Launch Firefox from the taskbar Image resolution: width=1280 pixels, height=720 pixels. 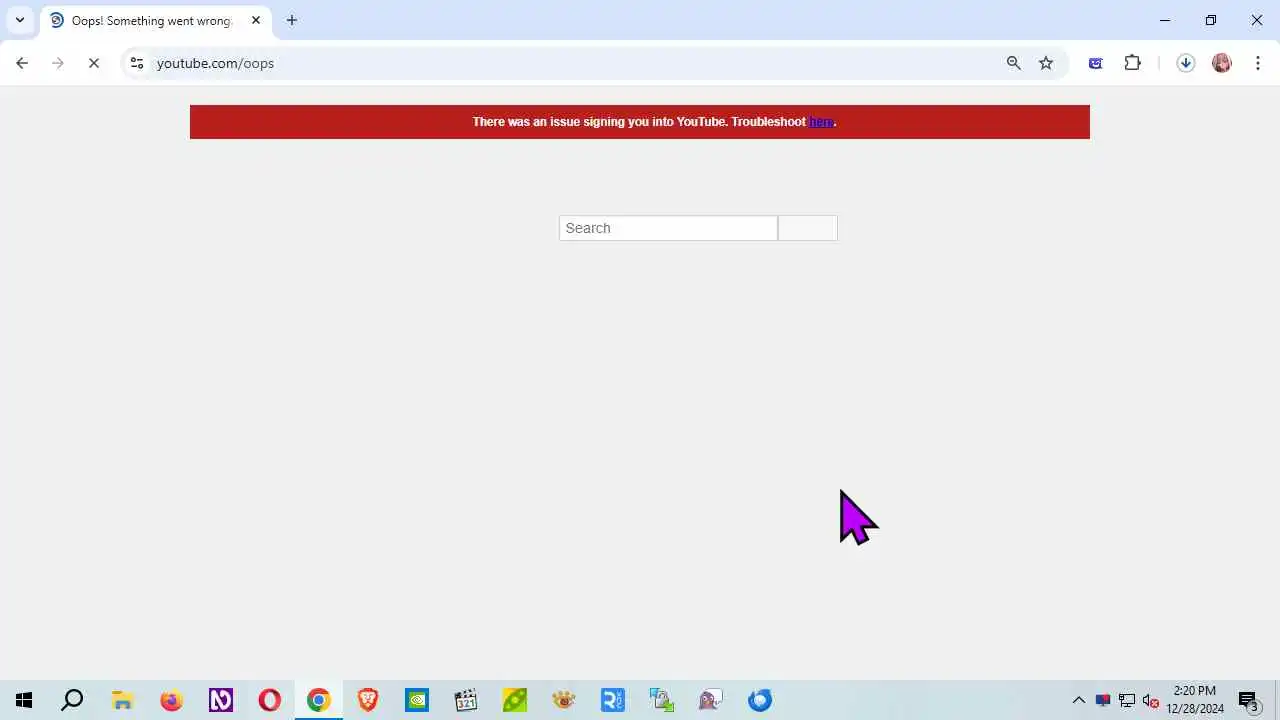pos(171,700)
